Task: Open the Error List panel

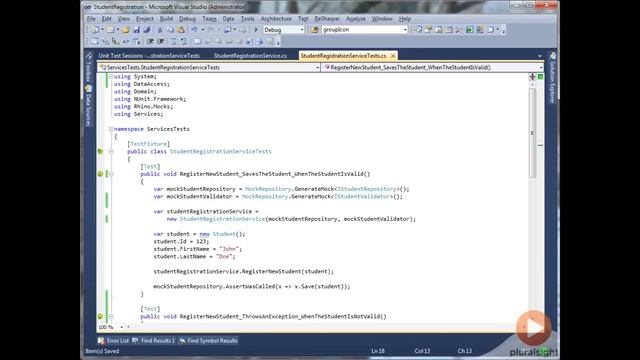Action: tap(113, 341)
